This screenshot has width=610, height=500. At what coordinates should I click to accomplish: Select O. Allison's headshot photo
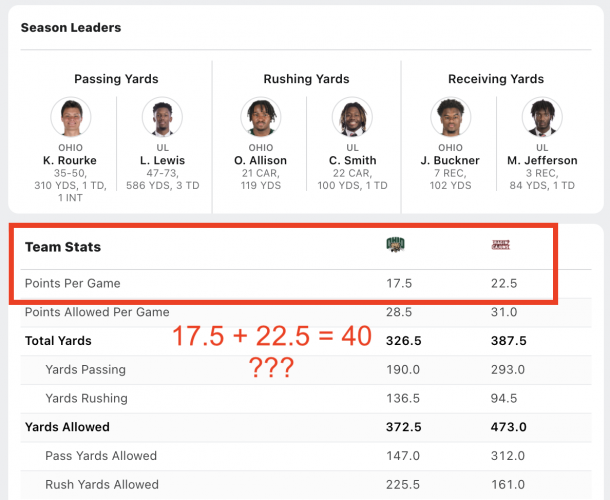tap(261, 117)
